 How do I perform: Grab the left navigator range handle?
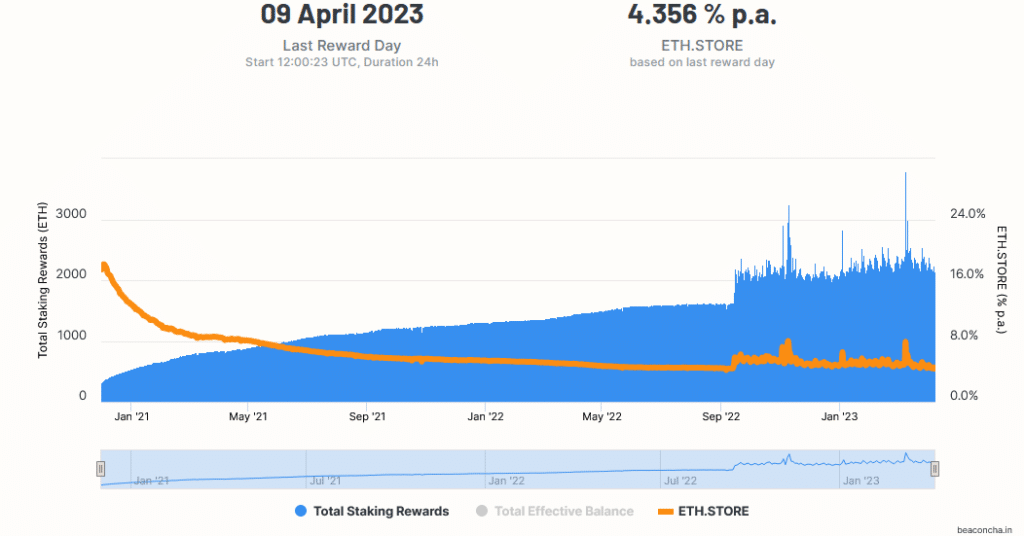pos(100,469)
